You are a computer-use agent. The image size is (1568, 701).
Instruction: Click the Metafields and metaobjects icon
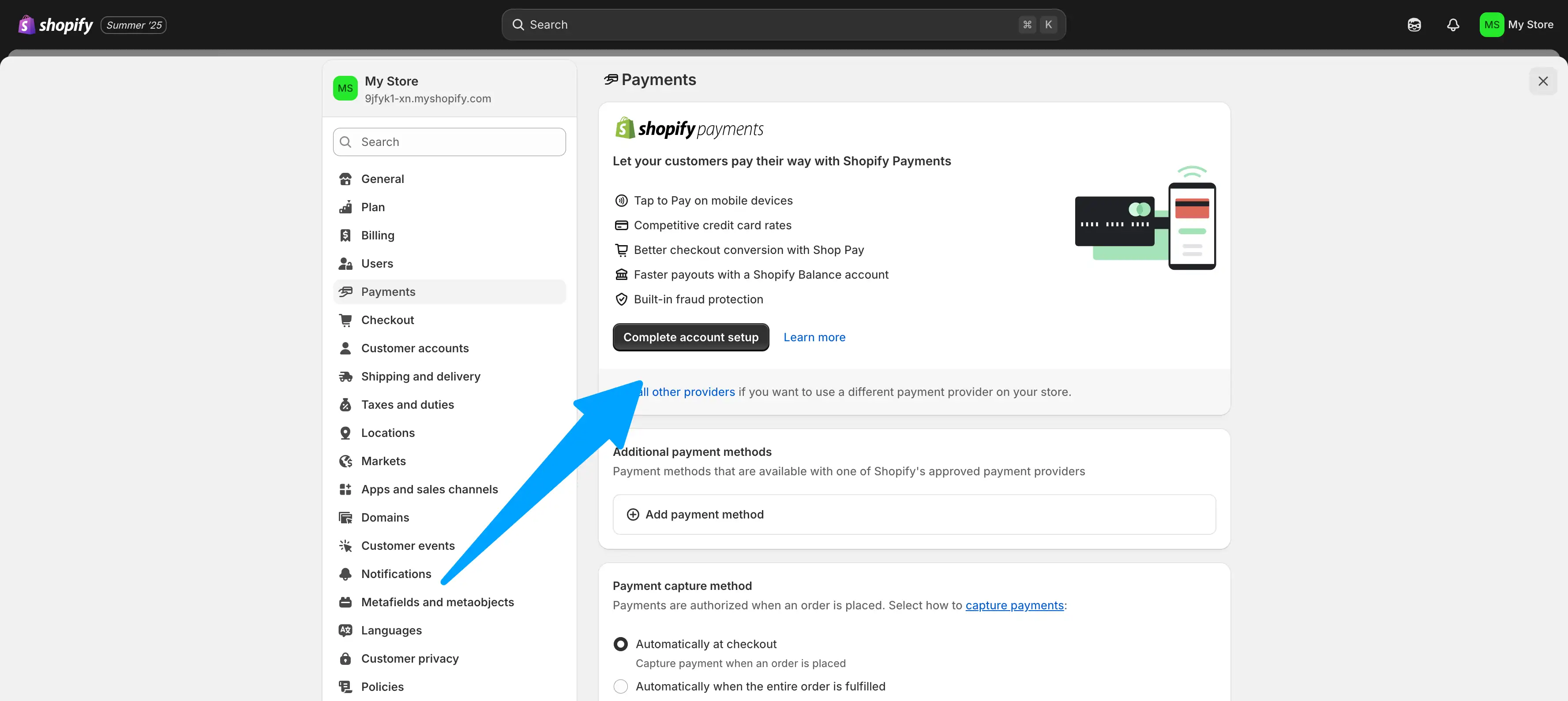pos(345,602)
